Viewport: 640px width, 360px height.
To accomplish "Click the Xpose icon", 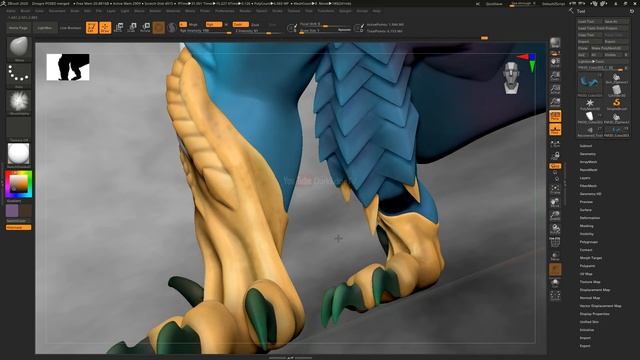I will pos(555,296).
